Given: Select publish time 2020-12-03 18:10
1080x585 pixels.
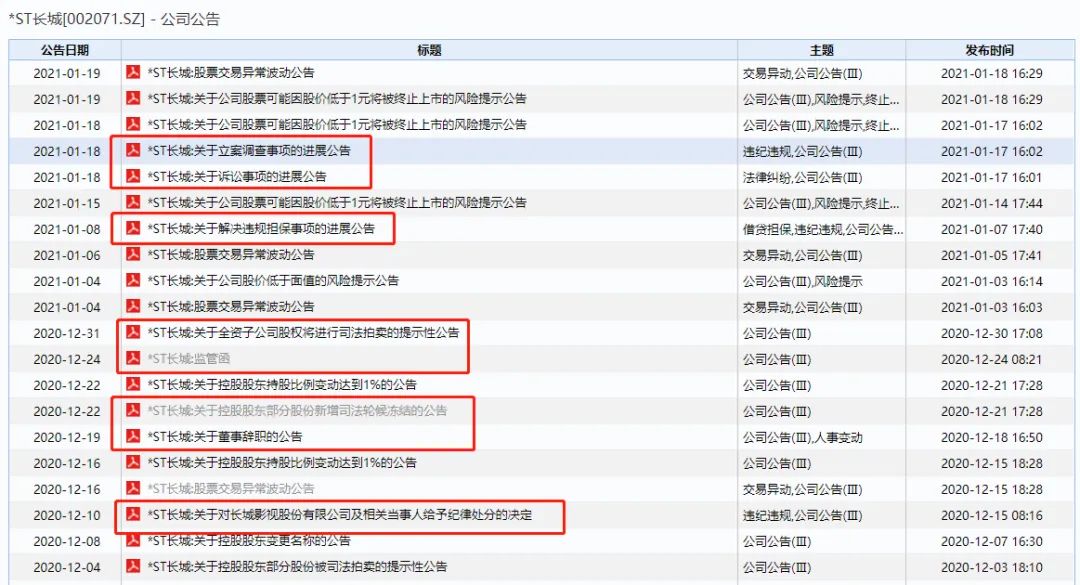Looking at the screenshot, I should pyautogui.click(x=992, y=567).
